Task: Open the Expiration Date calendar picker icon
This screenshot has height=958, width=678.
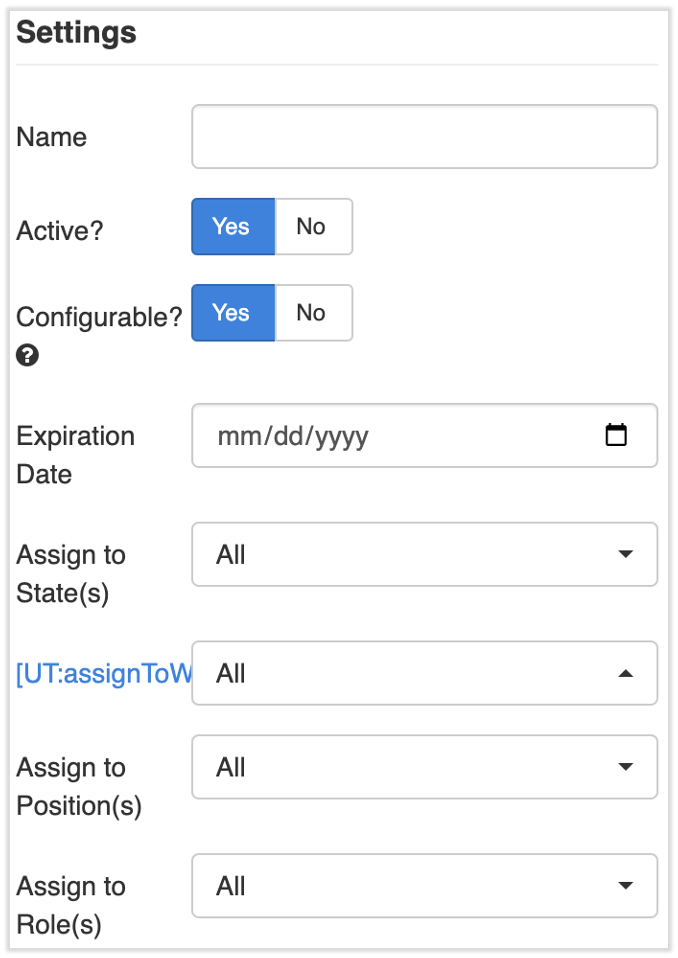Action: (616, 435)
